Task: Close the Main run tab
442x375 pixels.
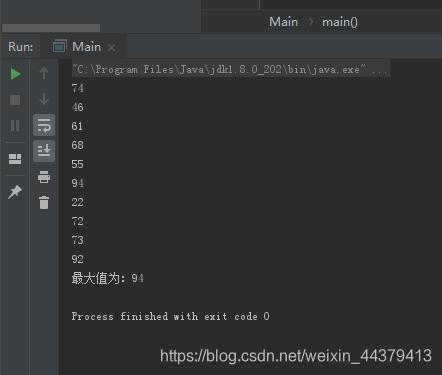Action: pos(112,48)
